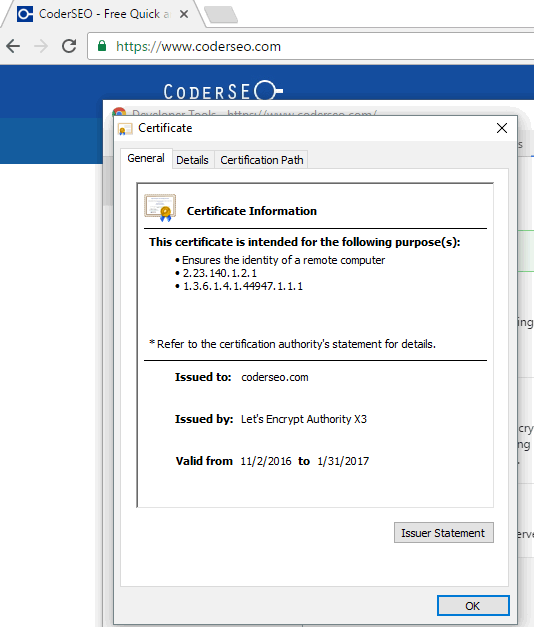The width and height of the screenshot is (534, 627).
Task: Click the 'Certificate Information' heading
Action: [x=252, y=211]
